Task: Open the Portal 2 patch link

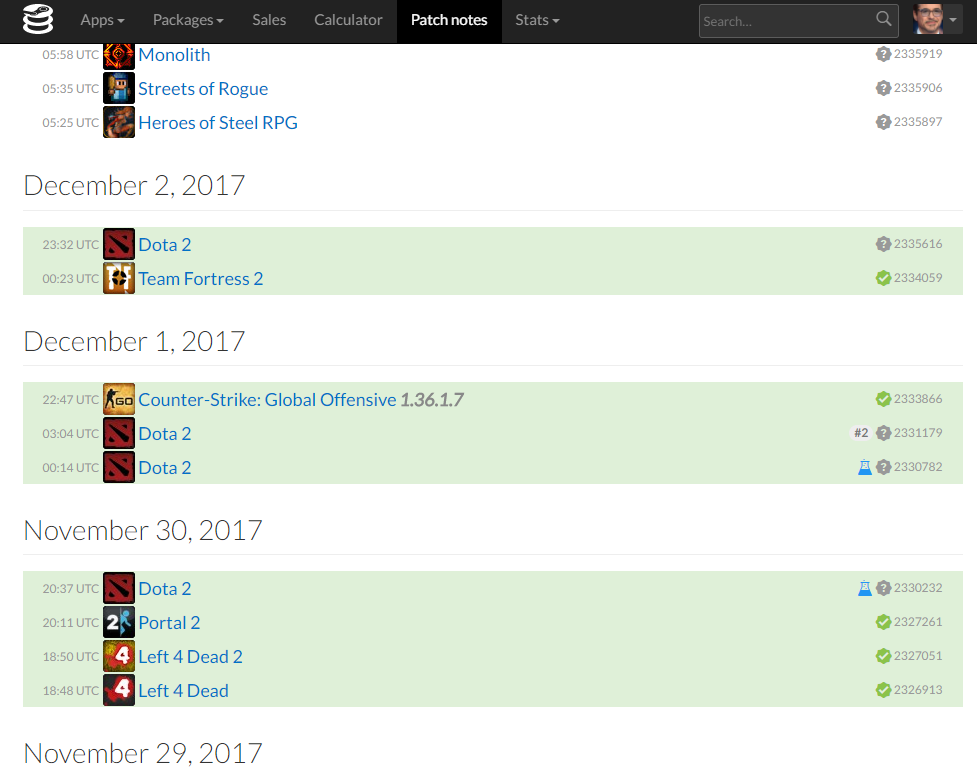Action: coord(169,622)
